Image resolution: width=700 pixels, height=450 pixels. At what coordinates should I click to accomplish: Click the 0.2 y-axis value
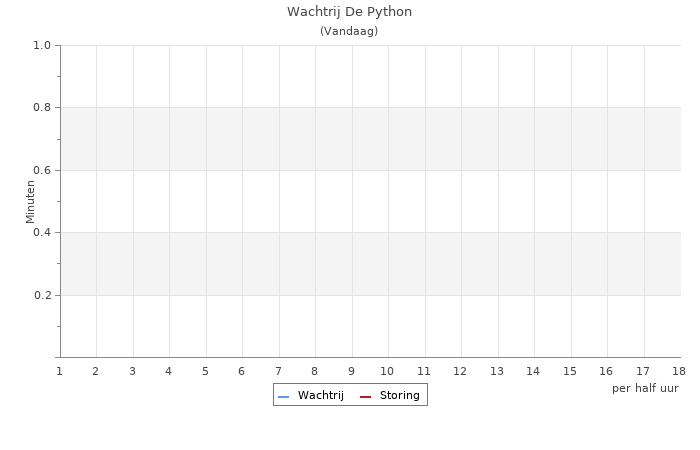[41, 295]
